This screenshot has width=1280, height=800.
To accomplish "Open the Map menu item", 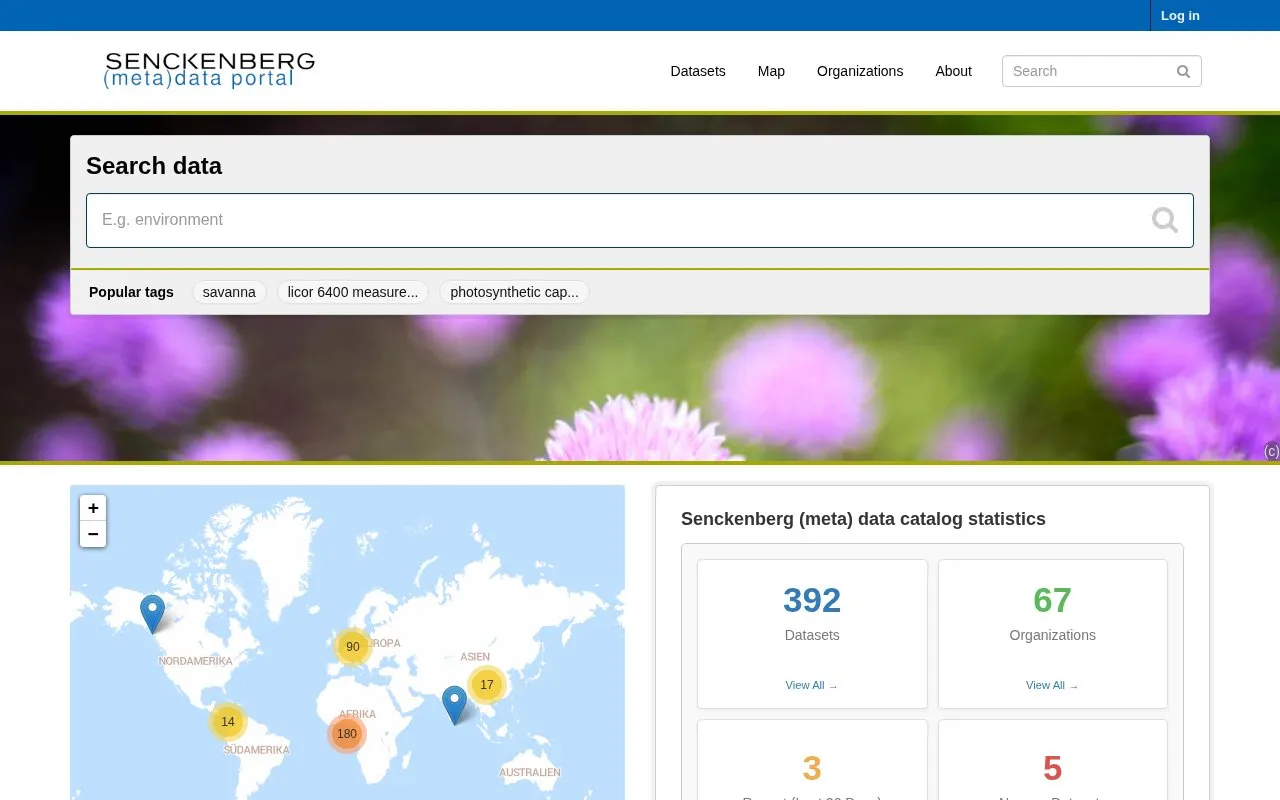I will click(x=771, y=71).
